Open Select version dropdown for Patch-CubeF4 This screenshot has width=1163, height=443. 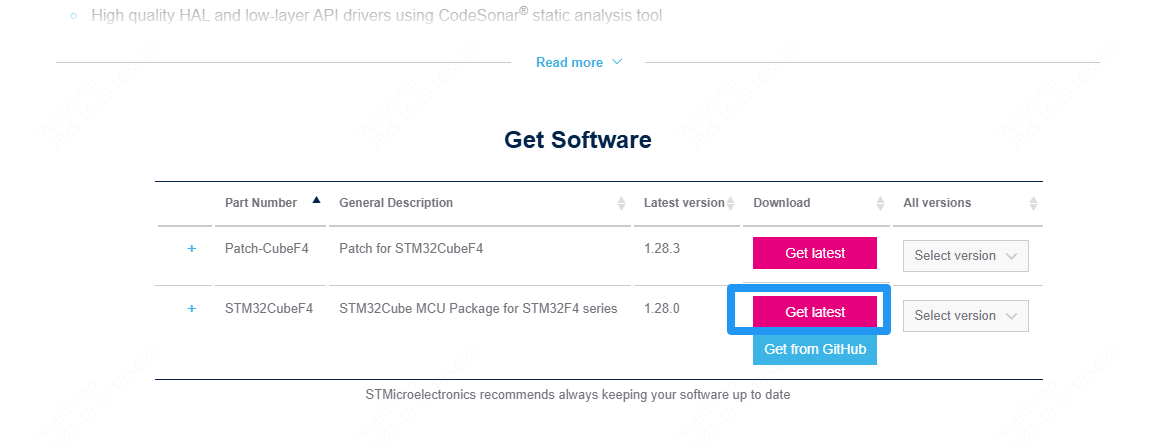[965, 256]
